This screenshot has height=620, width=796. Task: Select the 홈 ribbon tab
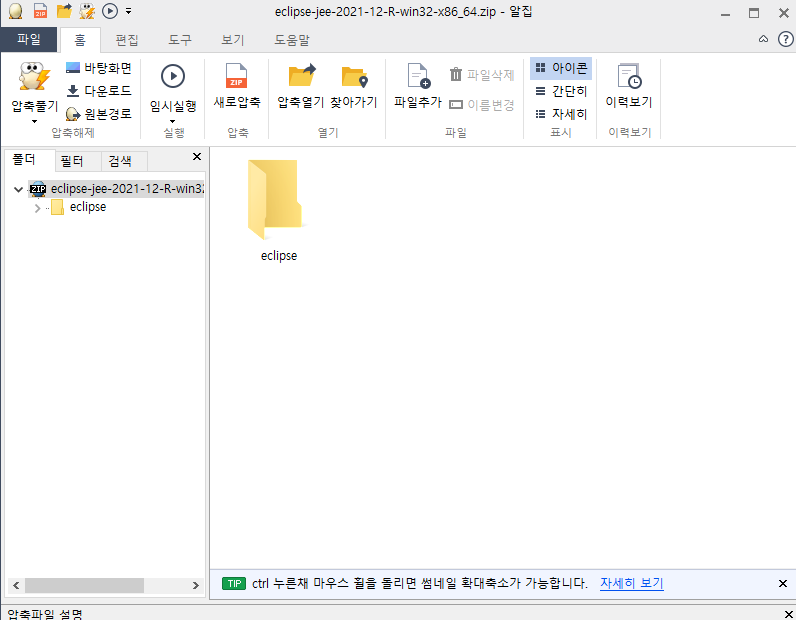pos(80,40)
